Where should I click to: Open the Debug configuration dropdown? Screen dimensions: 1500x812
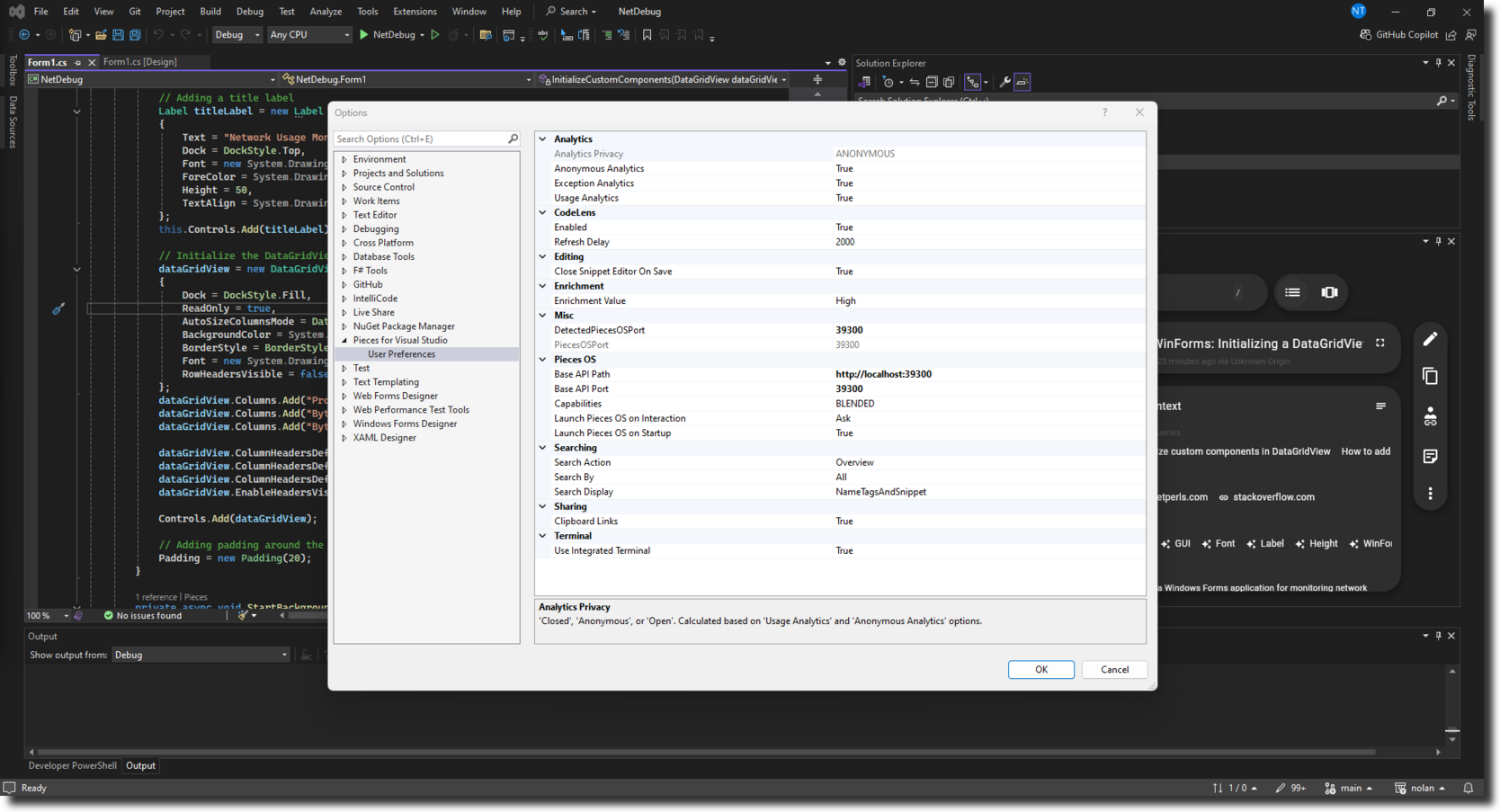coord(237,35)
